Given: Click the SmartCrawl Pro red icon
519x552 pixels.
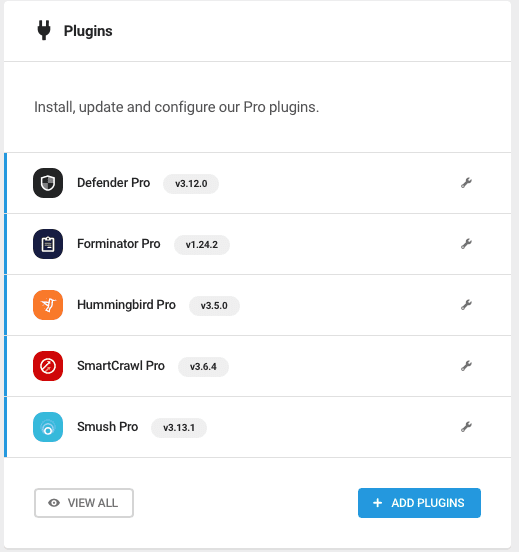Looking at the screenshot, I should click(48, 366).
